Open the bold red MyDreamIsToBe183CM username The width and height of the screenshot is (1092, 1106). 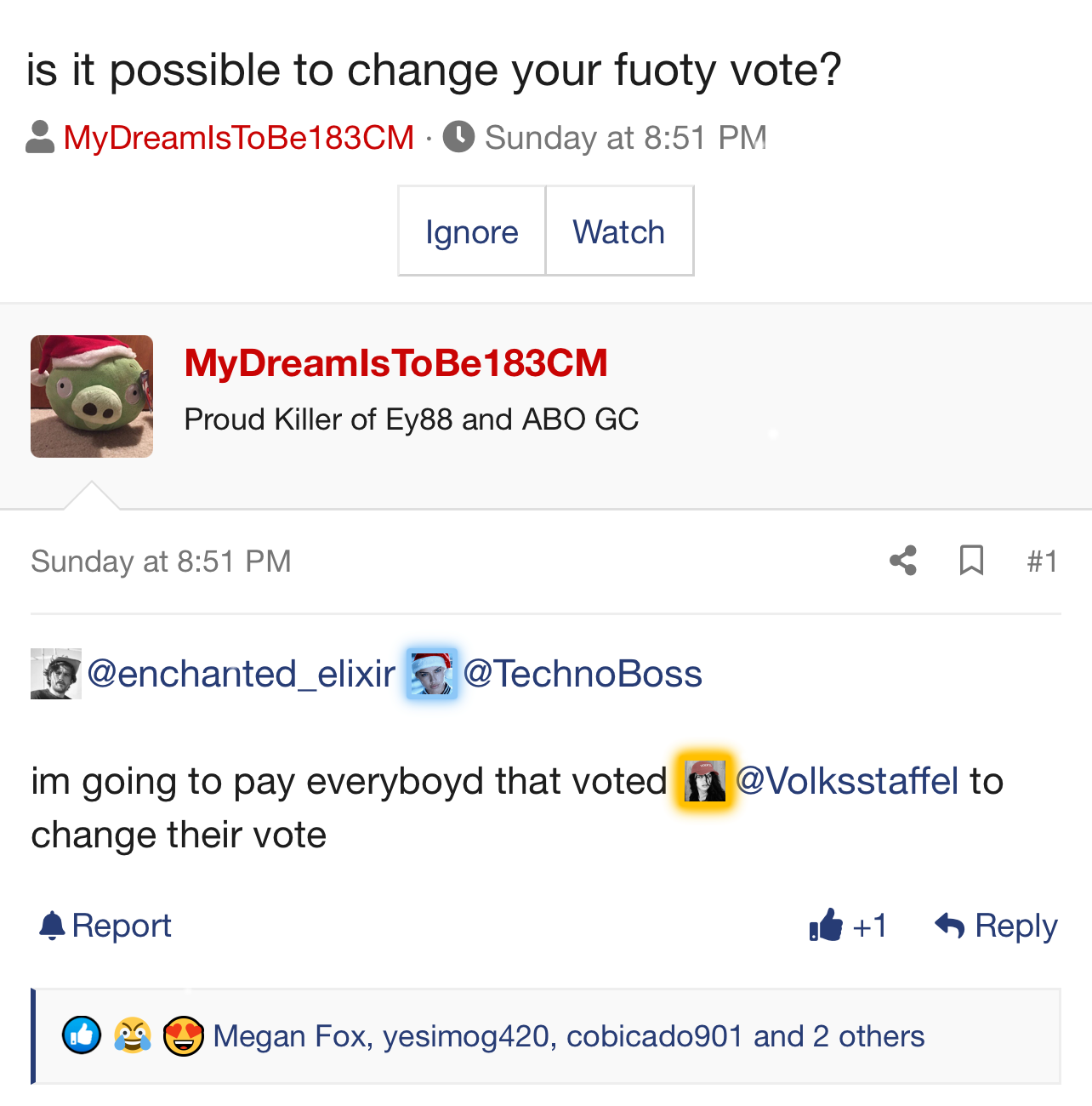395,363
